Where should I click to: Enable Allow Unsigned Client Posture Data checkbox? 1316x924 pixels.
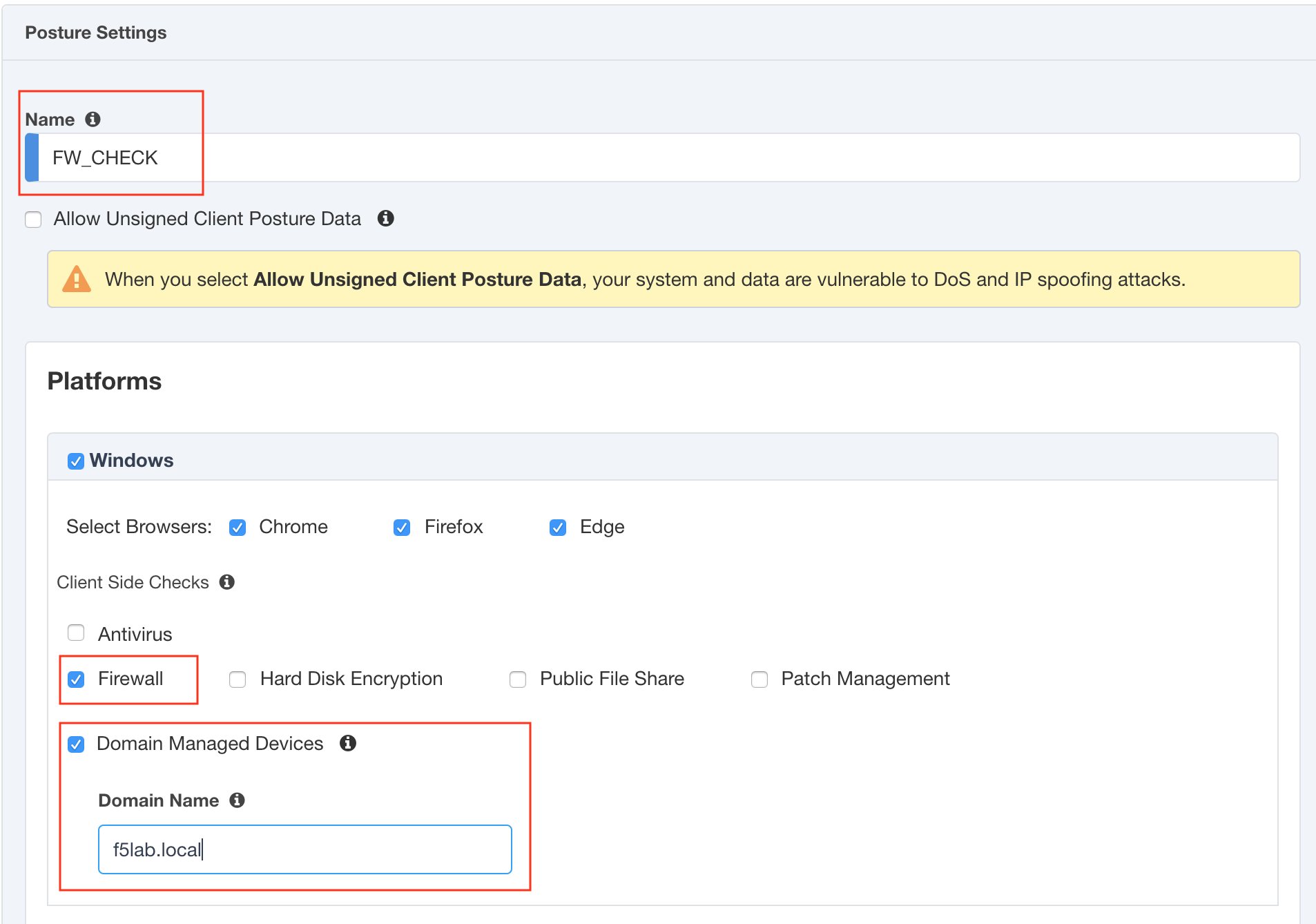[33, 220]
